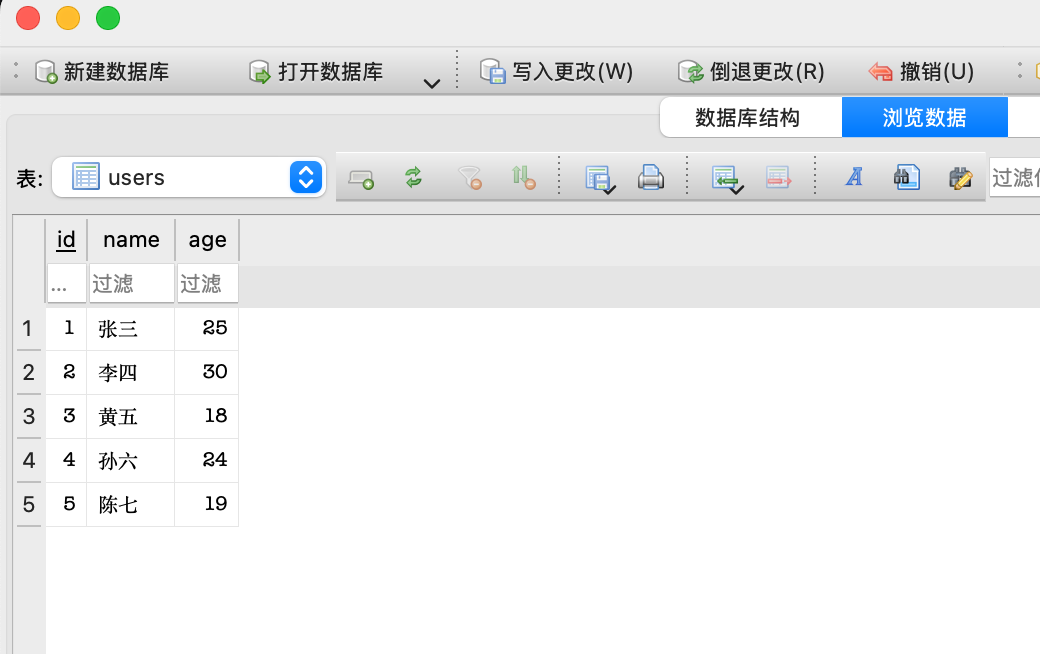The image size is (1040, 654).
Task: Refresh the browsed table data
Action: click(413, 176)
